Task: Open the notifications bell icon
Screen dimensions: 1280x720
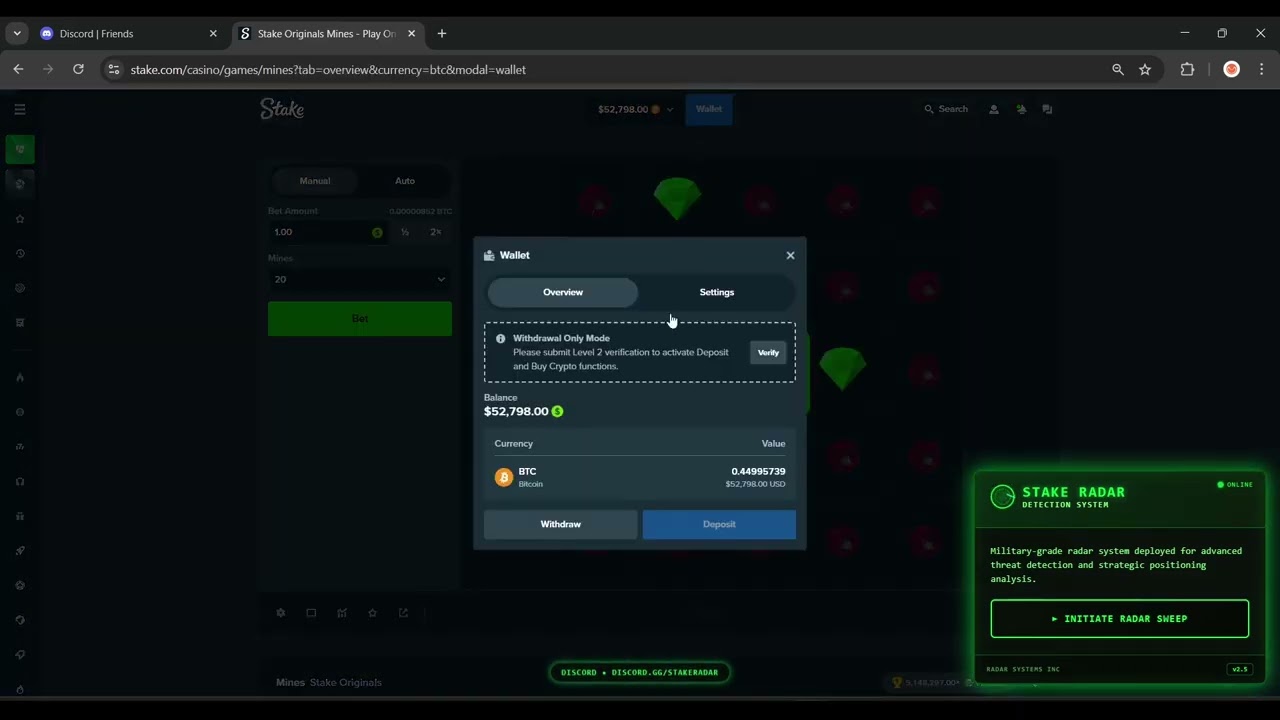Action: (1021, 109)
